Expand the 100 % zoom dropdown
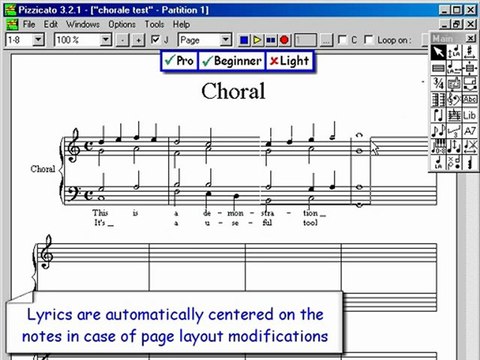The width and height of the screenshot is (480, 360). pos(105,40)
